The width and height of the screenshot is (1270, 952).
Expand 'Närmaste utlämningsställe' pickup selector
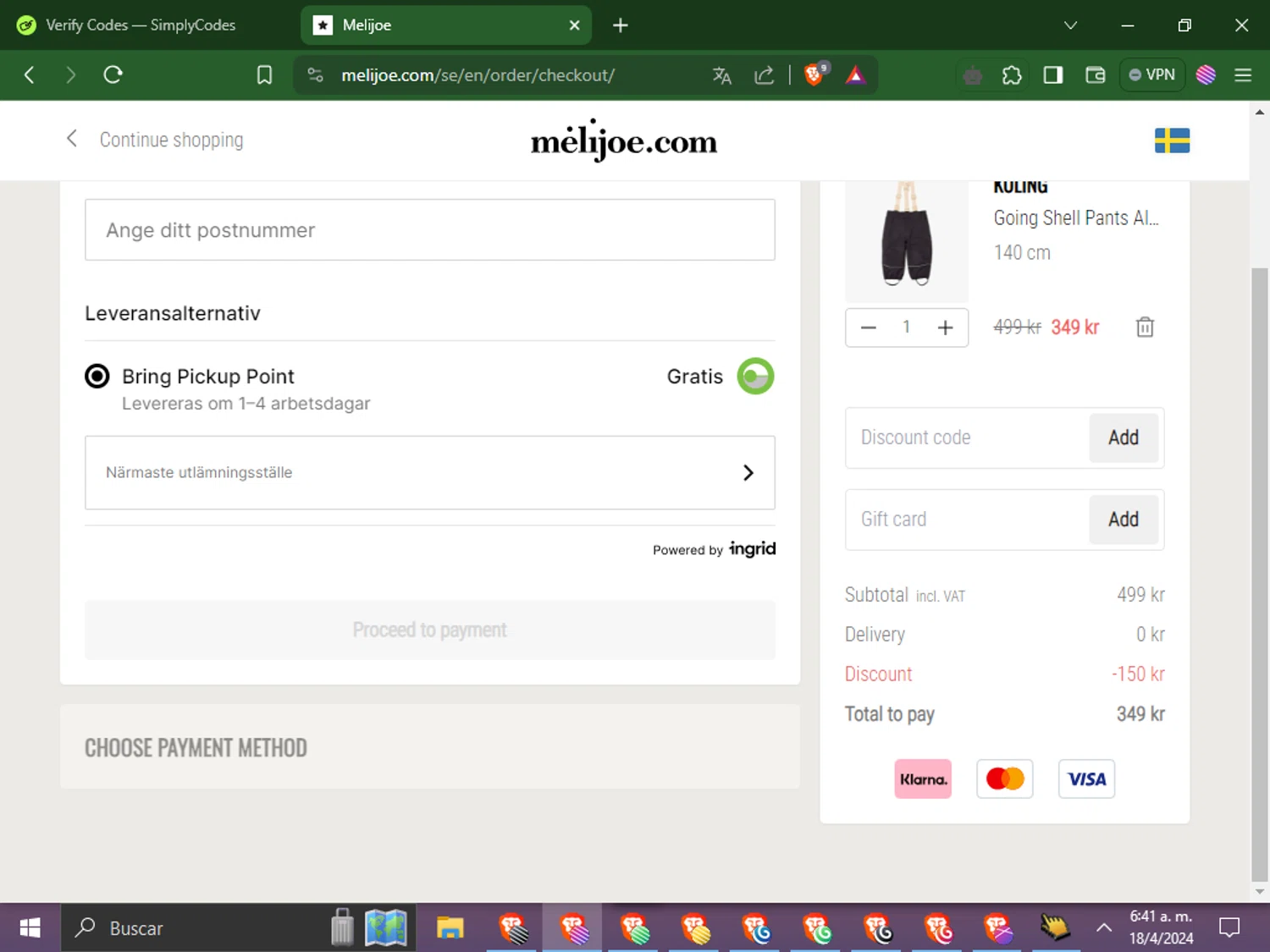tap(430, 472)
